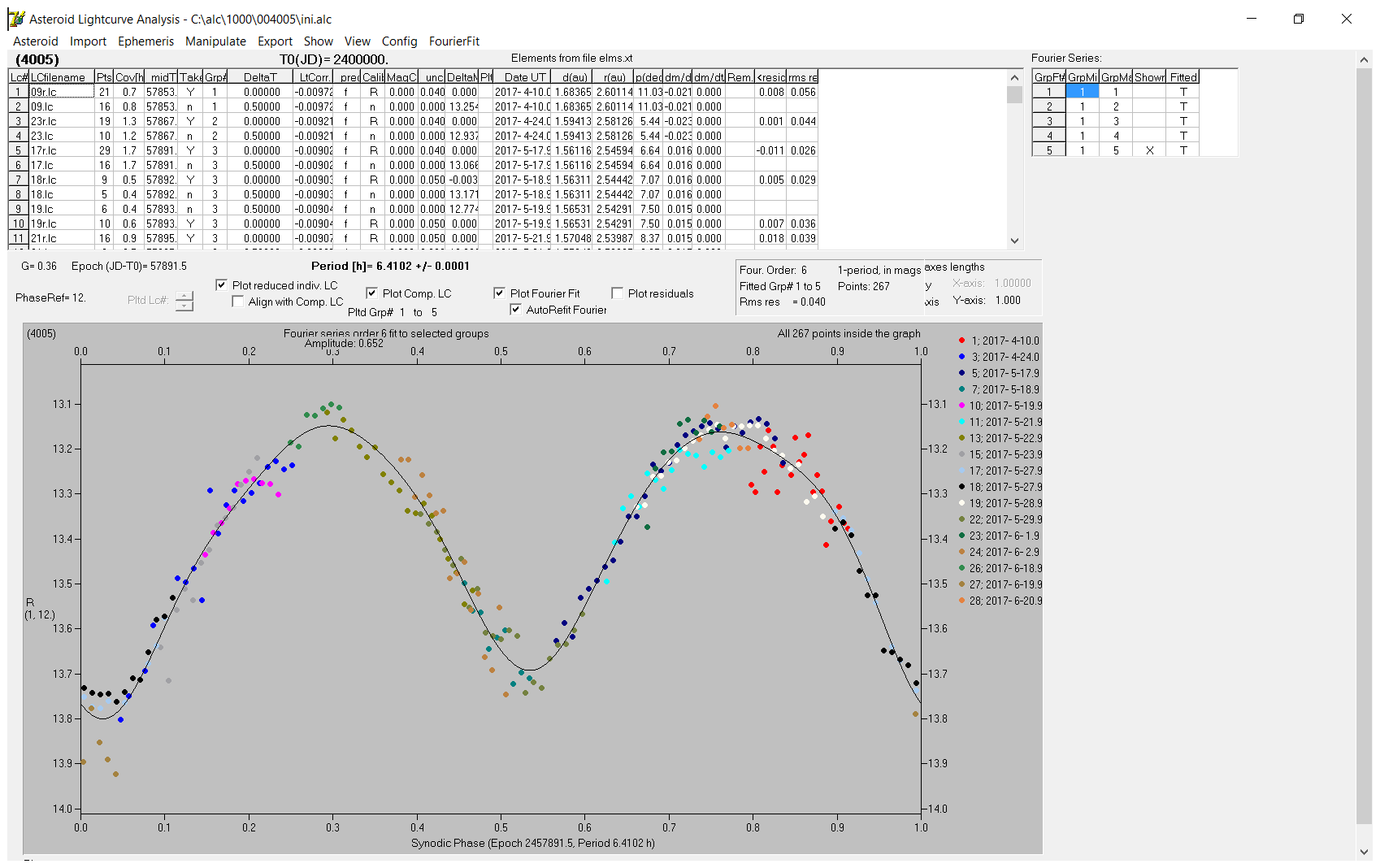Click the lightcurve table scrollbar thumb
The image size is (1380, 868).
[1014, 94]
